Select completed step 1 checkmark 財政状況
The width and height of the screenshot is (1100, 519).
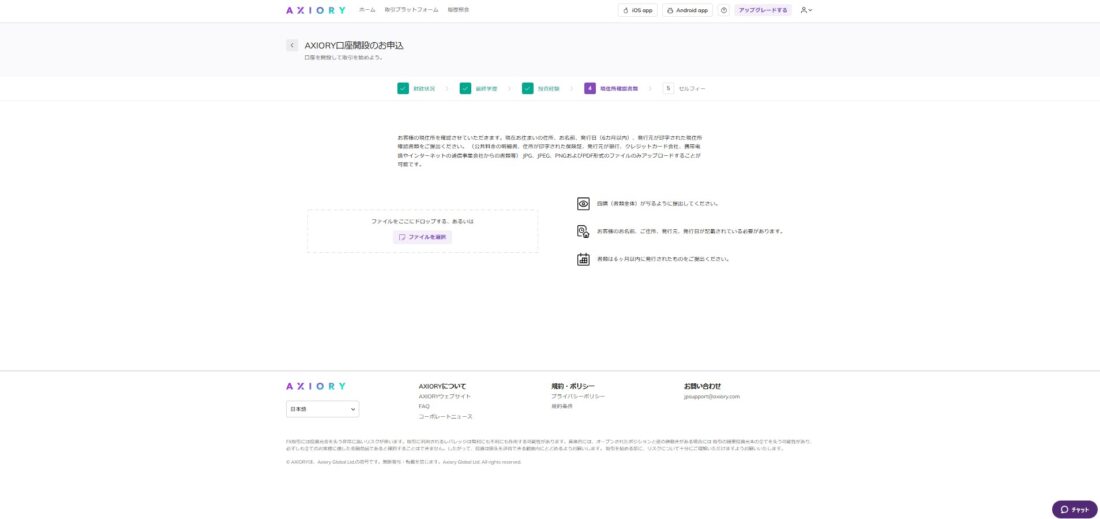pos(403,88)
